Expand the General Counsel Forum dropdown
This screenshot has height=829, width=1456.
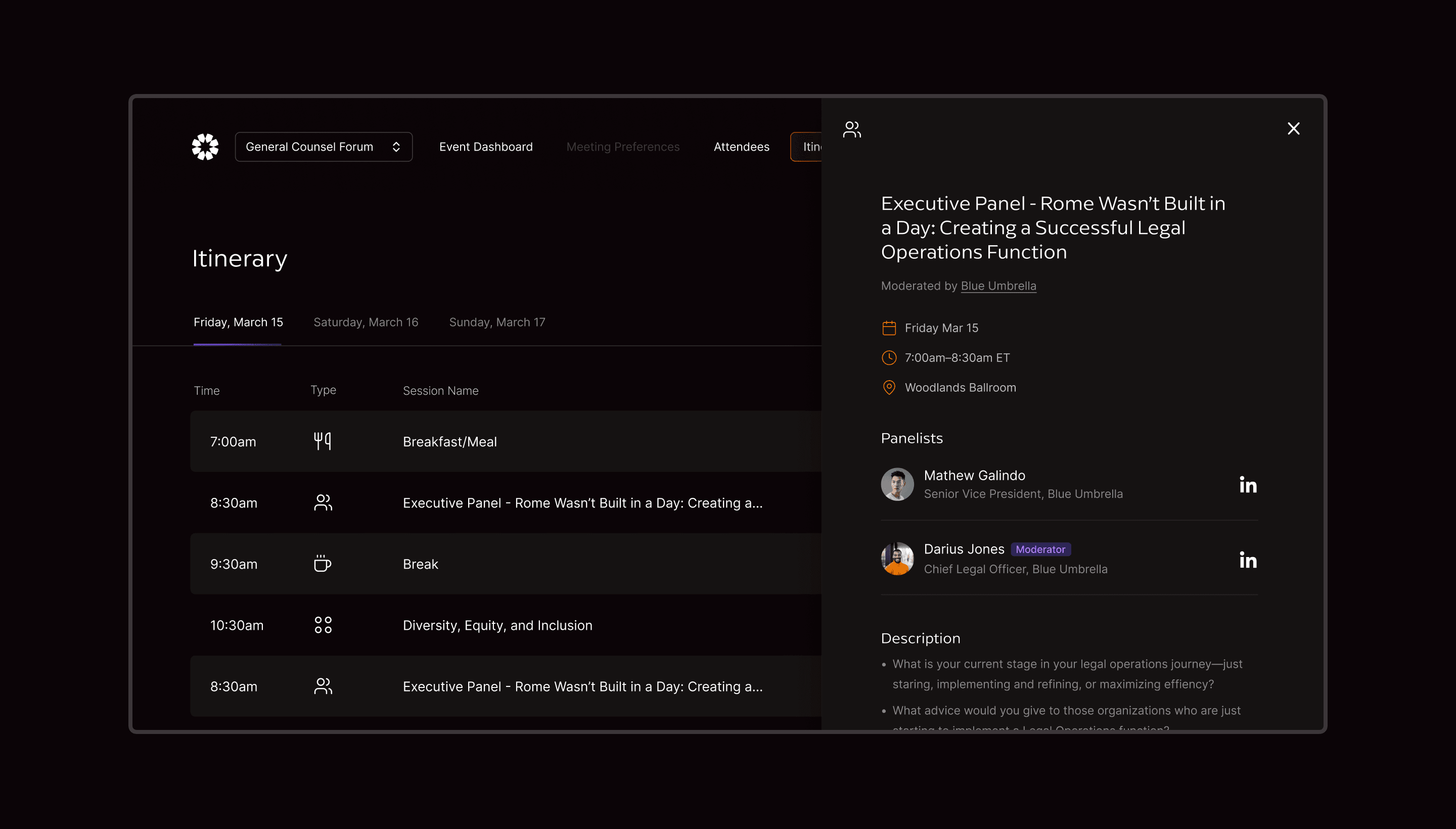coord(323,147)
